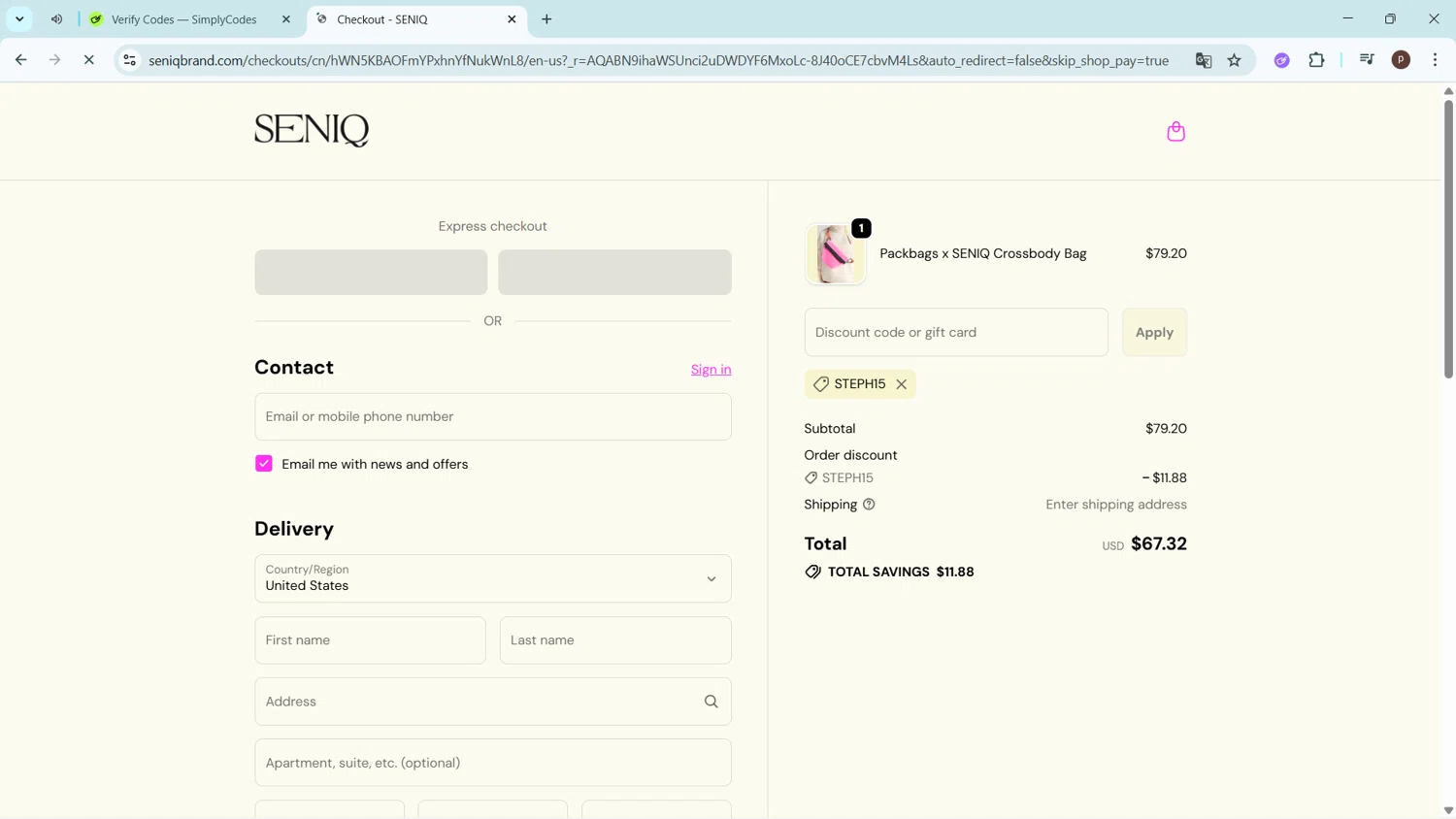The height and width of the screenshot is (819, 1456).
Task: Click the Sign in link
Action: click(711, 370)
